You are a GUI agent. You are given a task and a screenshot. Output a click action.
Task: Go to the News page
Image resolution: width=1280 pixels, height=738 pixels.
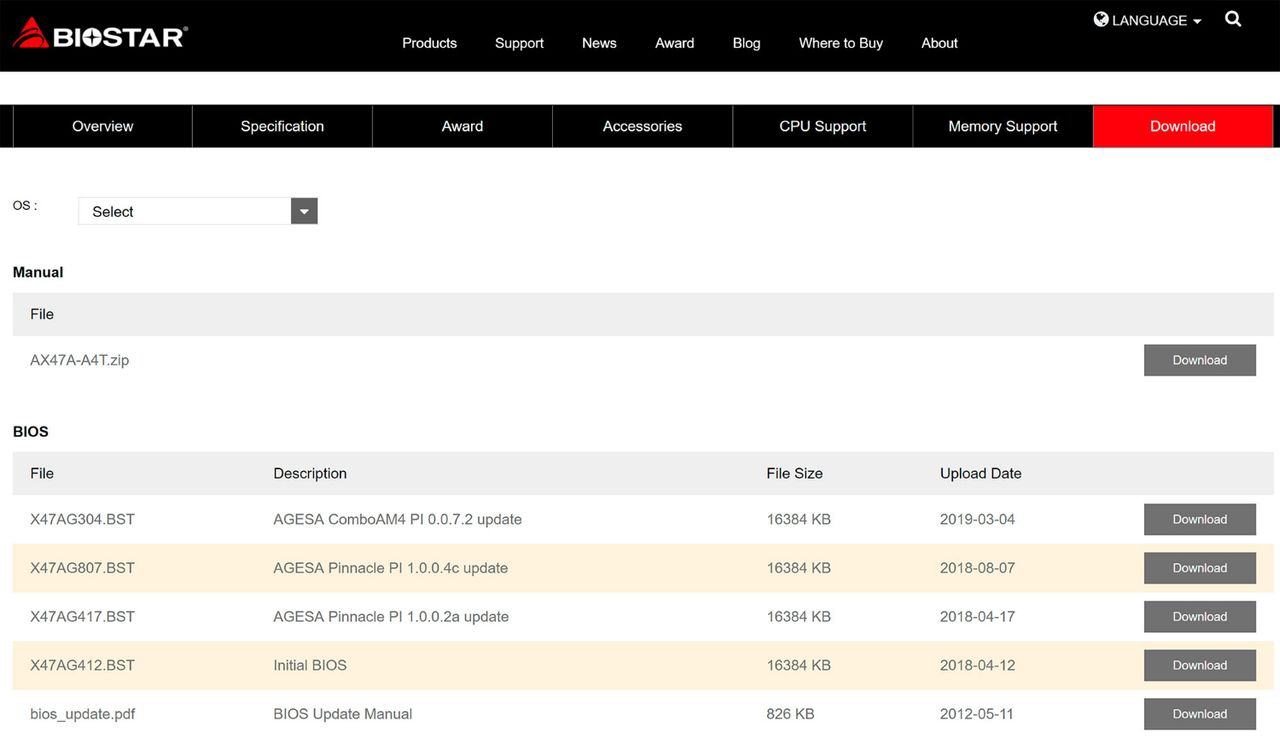(599, 43)
